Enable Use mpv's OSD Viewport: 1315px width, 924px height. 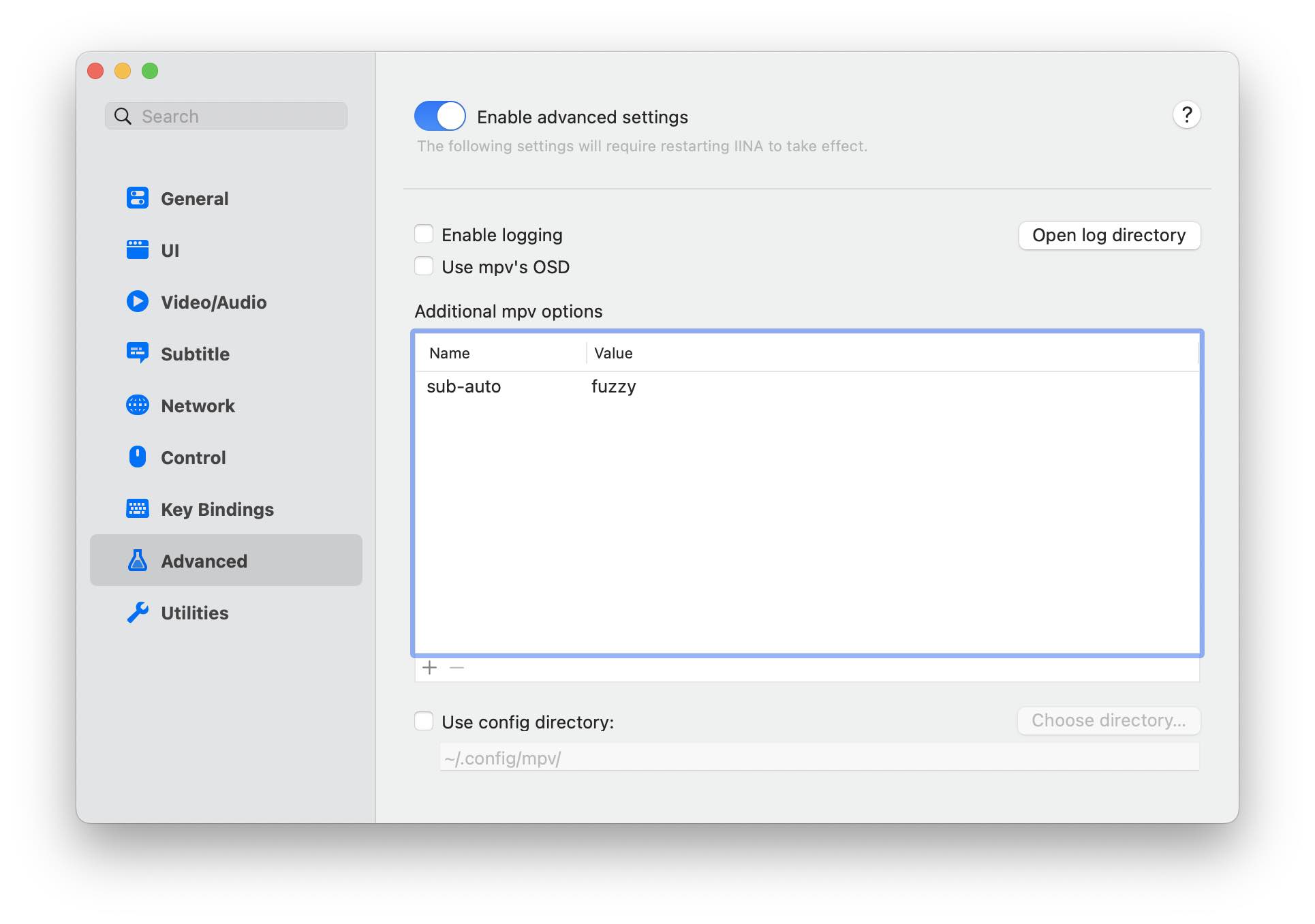pyautogui.click(x=424, y=266)
